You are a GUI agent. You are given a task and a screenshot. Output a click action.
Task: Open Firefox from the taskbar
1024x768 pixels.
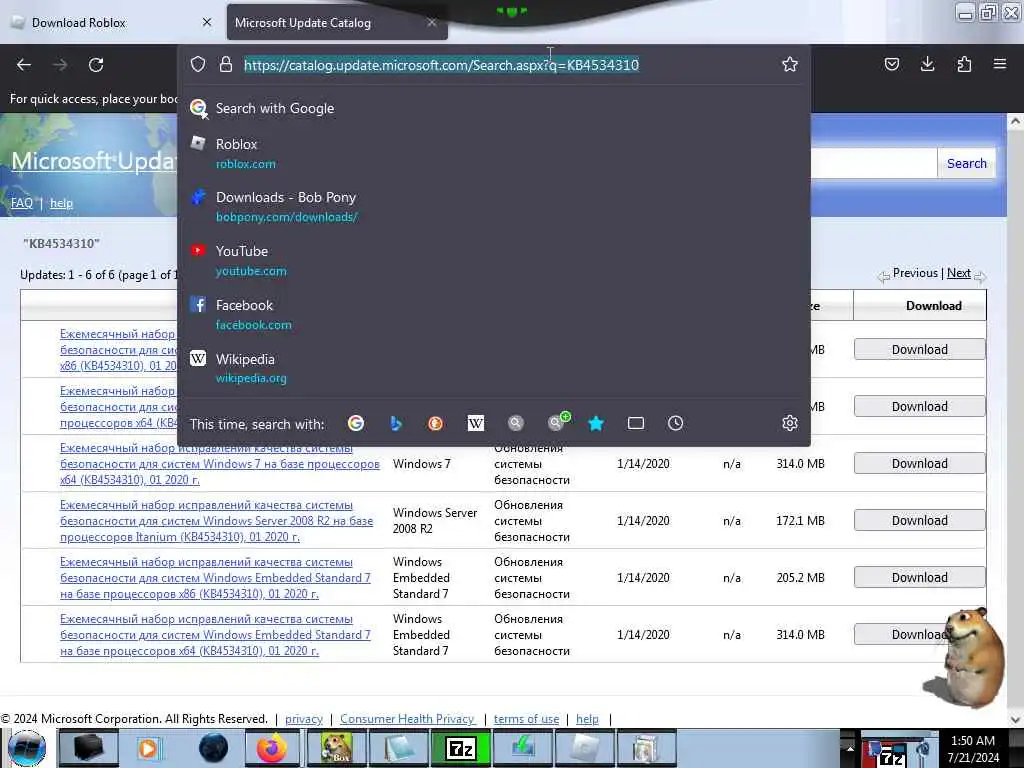272,748
